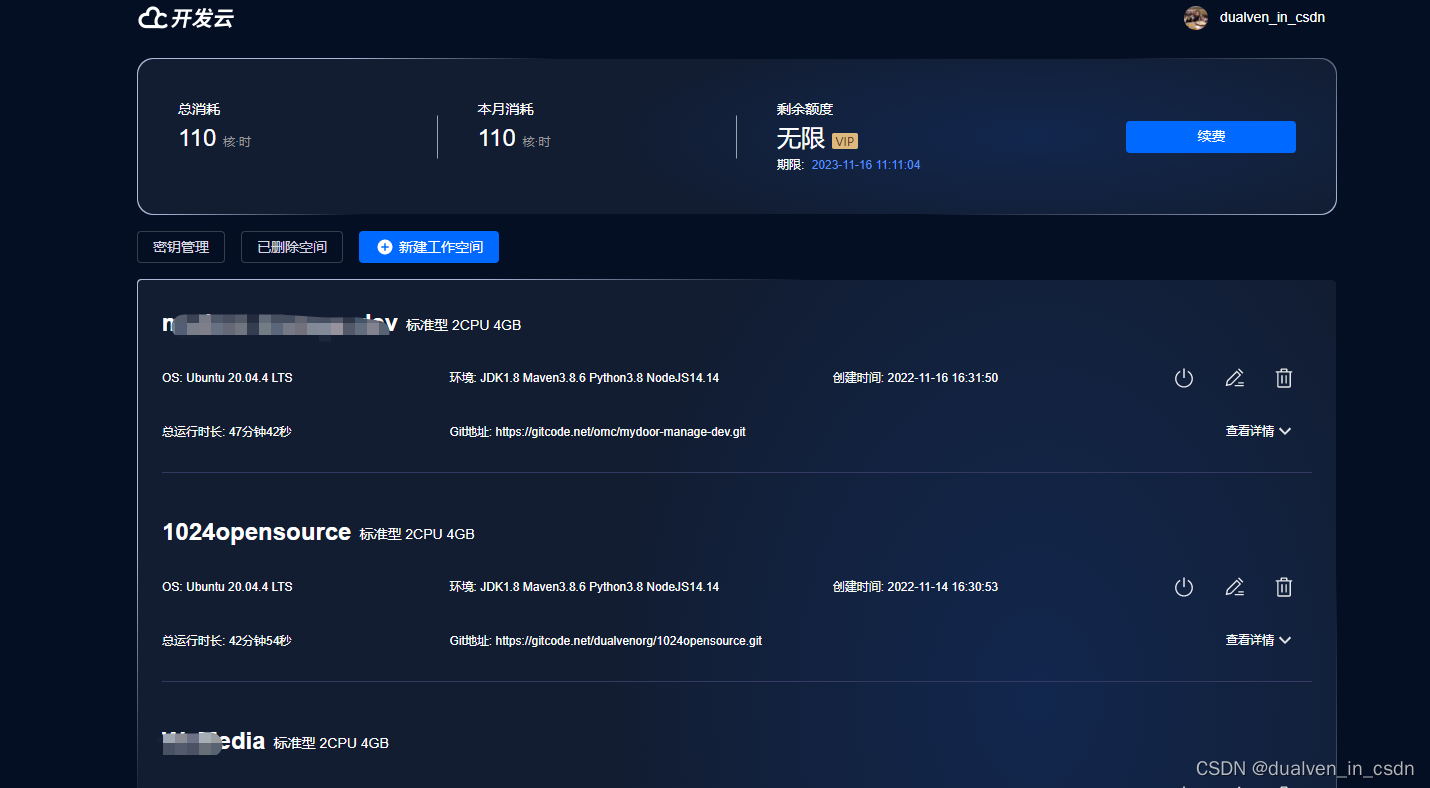Image resolution: width=1430 pixels, height=788 pixels.
Task: Click the 开发云 cloud logo icon
Action: tap(152, 17)
